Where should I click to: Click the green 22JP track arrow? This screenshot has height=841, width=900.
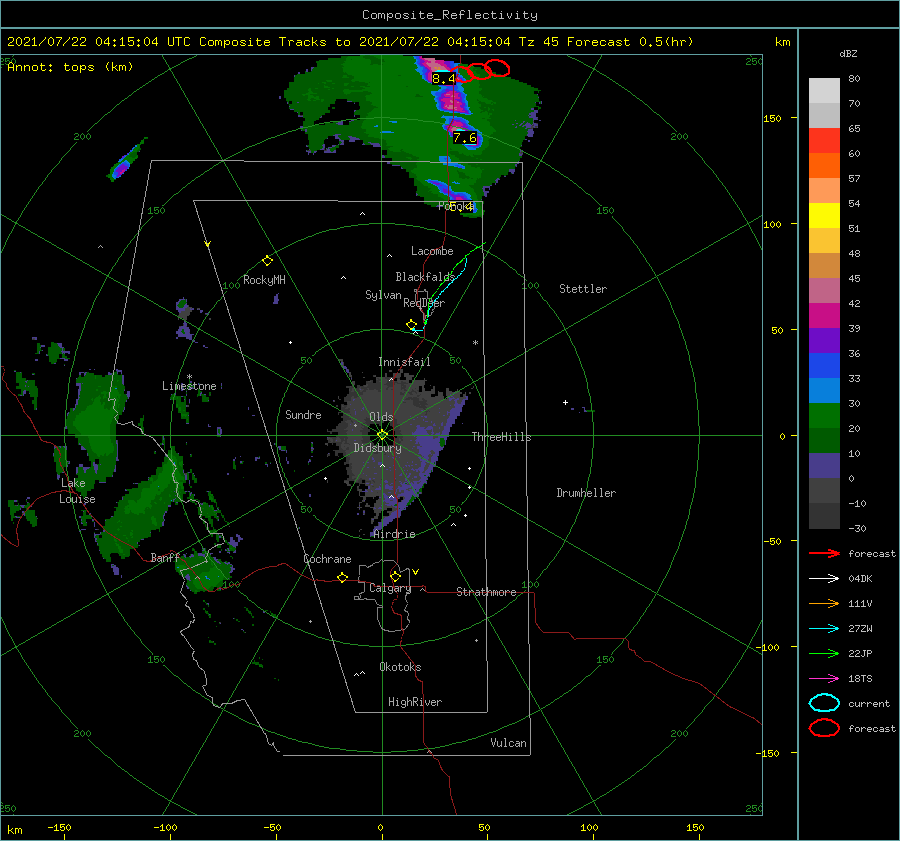[x=824, y=653]
